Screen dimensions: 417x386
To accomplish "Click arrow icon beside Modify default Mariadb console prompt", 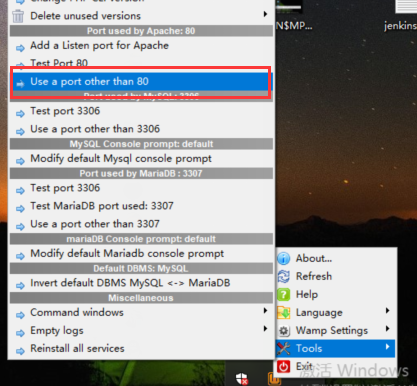I will (20, 256).
